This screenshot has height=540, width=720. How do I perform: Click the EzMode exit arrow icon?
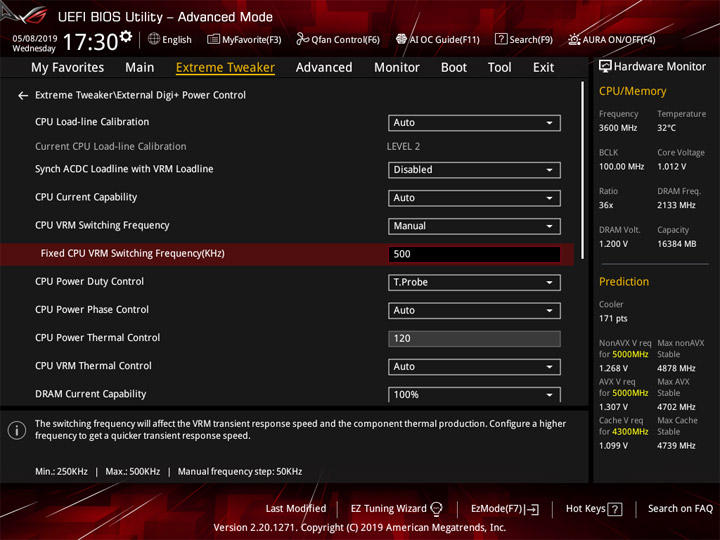[x=532, y=509]
